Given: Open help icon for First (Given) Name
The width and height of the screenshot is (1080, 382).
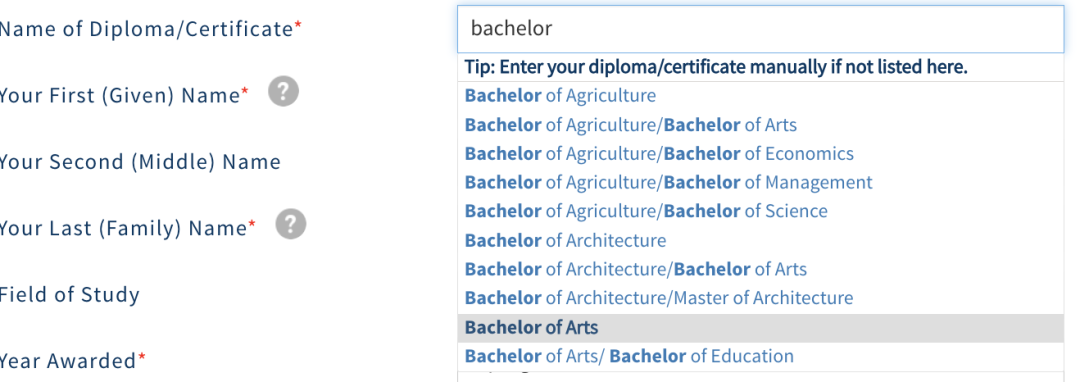Looking at the screenshot, I should click(283, 92).
